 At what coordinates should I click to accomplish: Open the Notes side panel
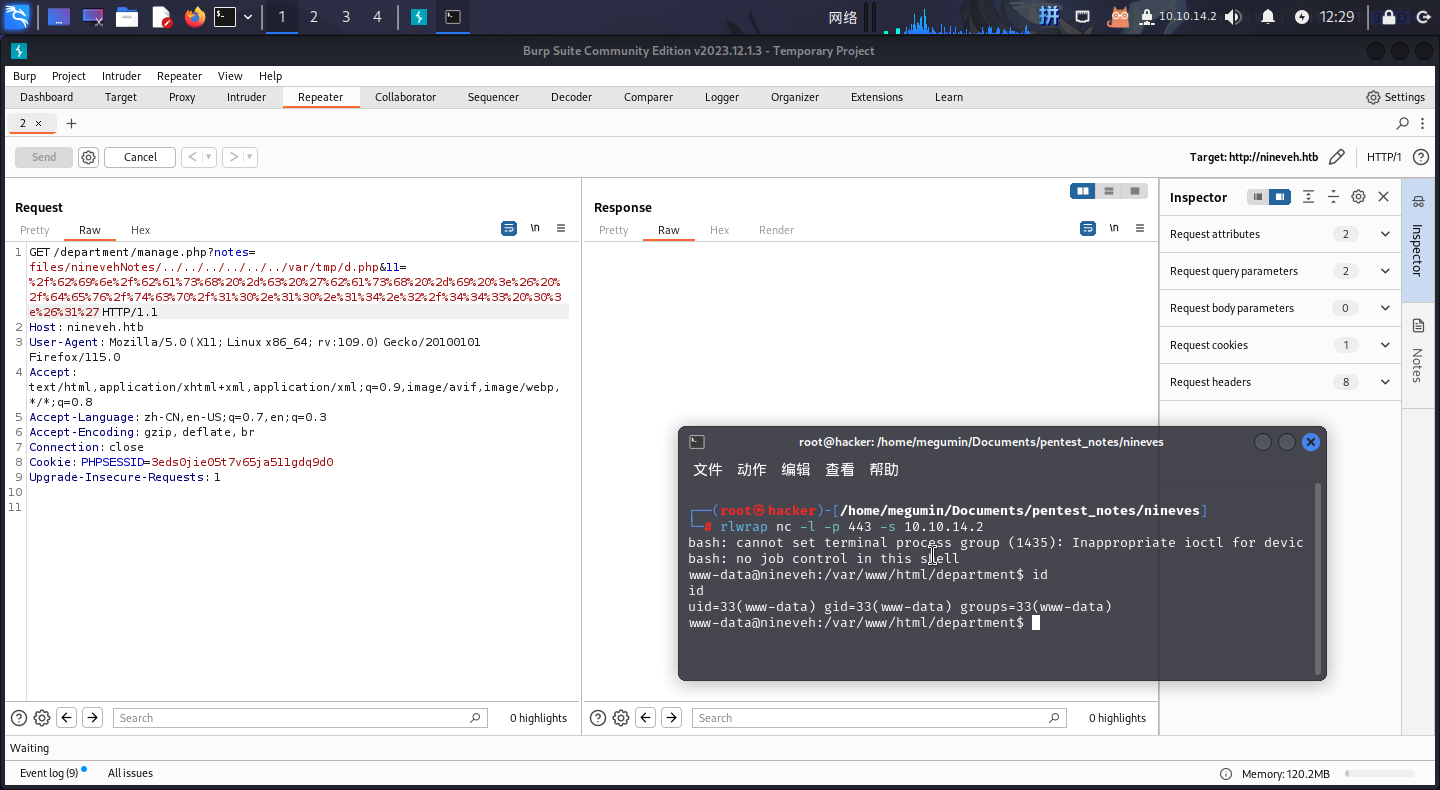1417,350
